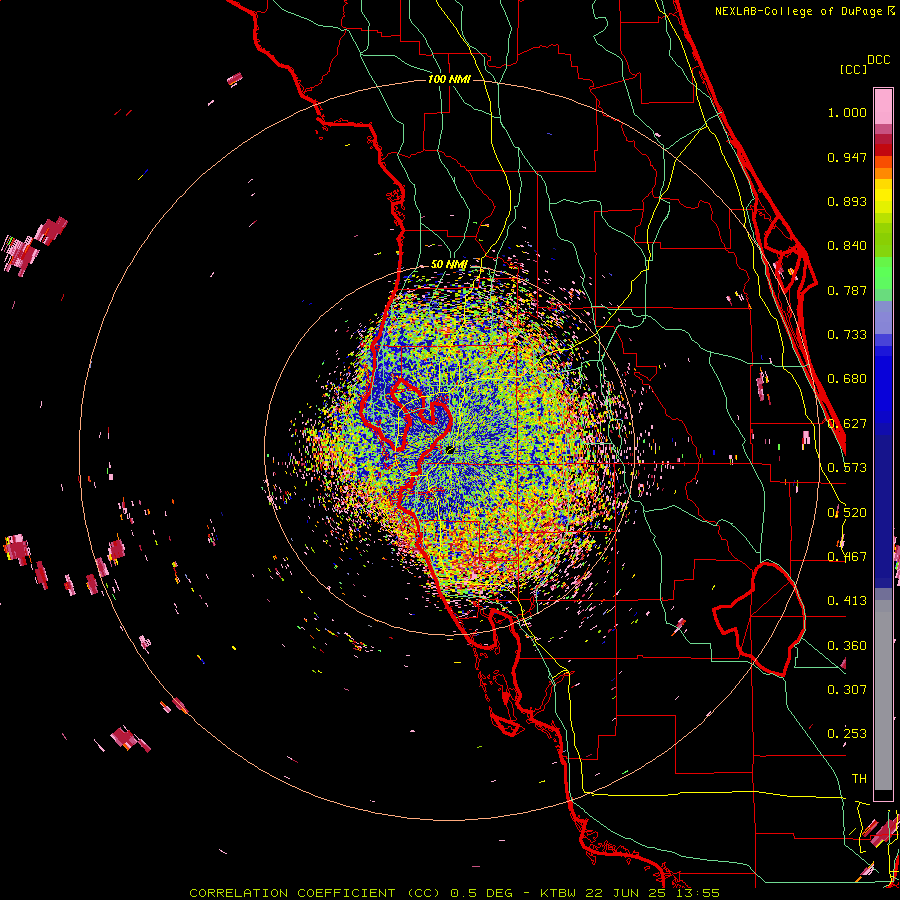Screen dimensions: 900x900
Task: Pick the pink segment of the color bar
Action: pos(883,106)
